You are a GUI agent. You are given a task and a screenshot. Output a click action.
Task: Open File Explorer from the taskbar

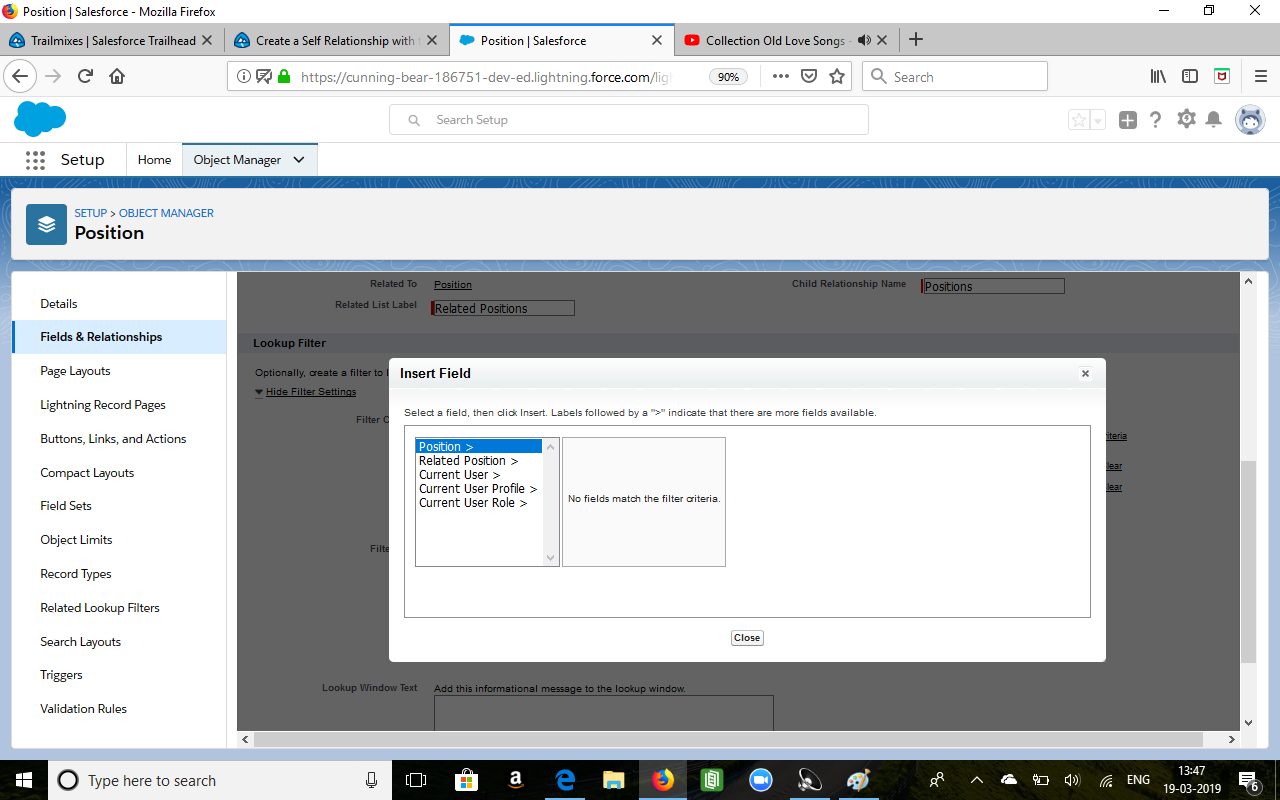pos(613,780)
